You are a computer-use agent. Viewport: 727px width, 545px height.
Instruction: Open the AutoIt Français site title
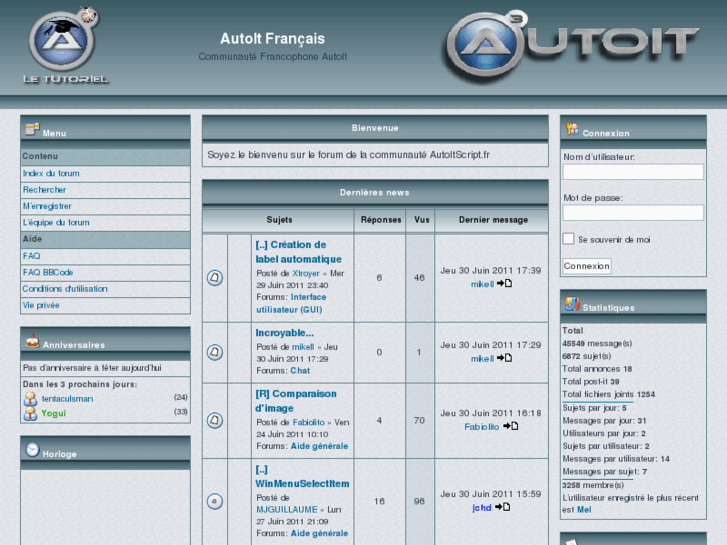pos(273,38)
